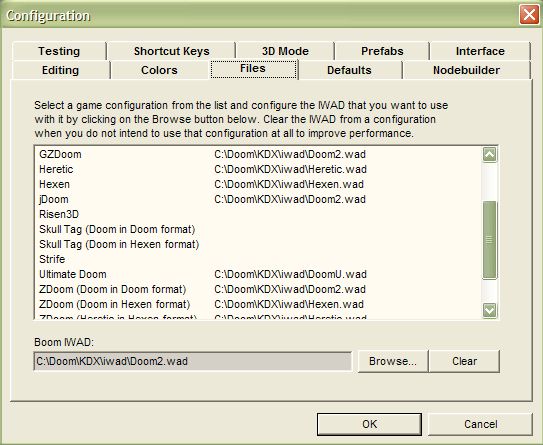Select ZDoom (Doom in Doom format)

click(x=258, y=289)
